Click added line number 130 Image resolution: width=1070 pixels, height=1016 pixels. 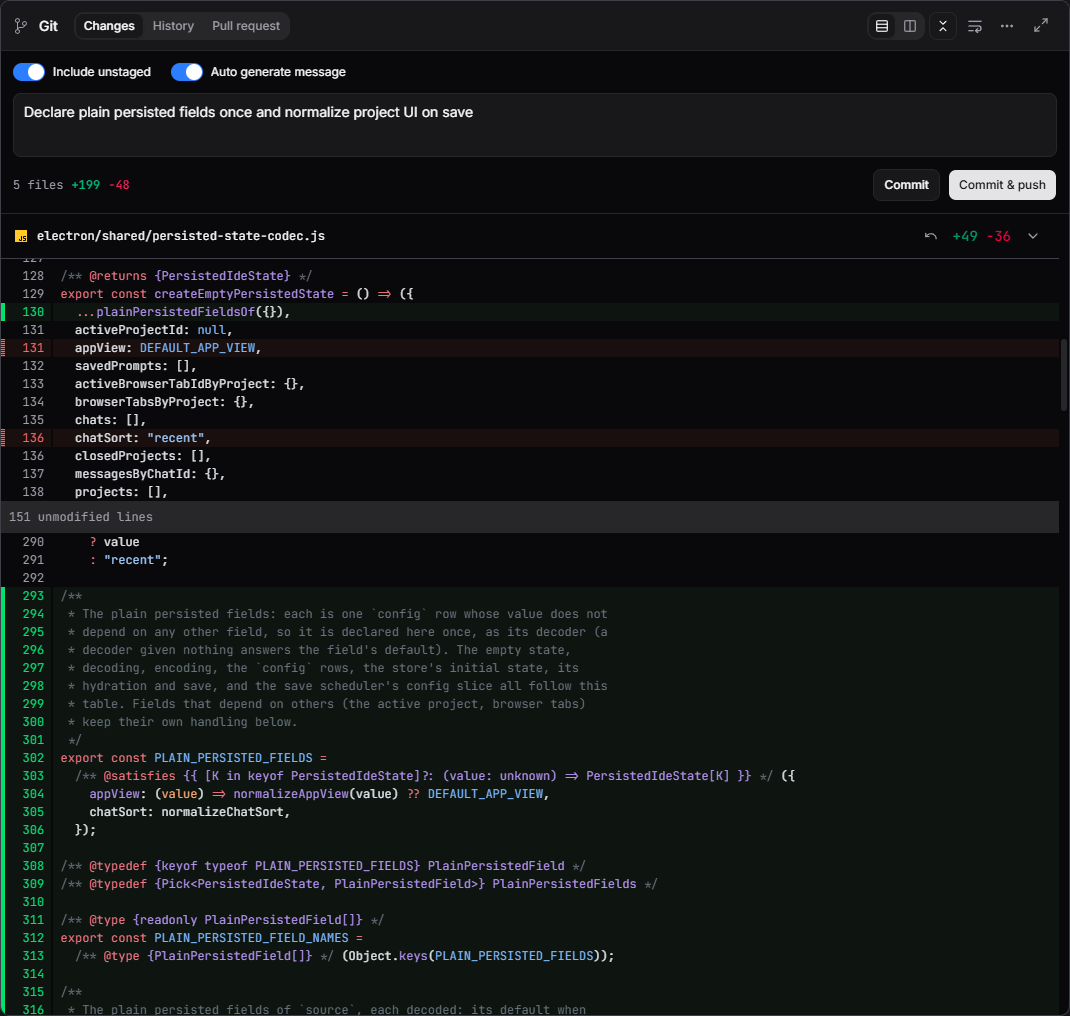(33, 312)
